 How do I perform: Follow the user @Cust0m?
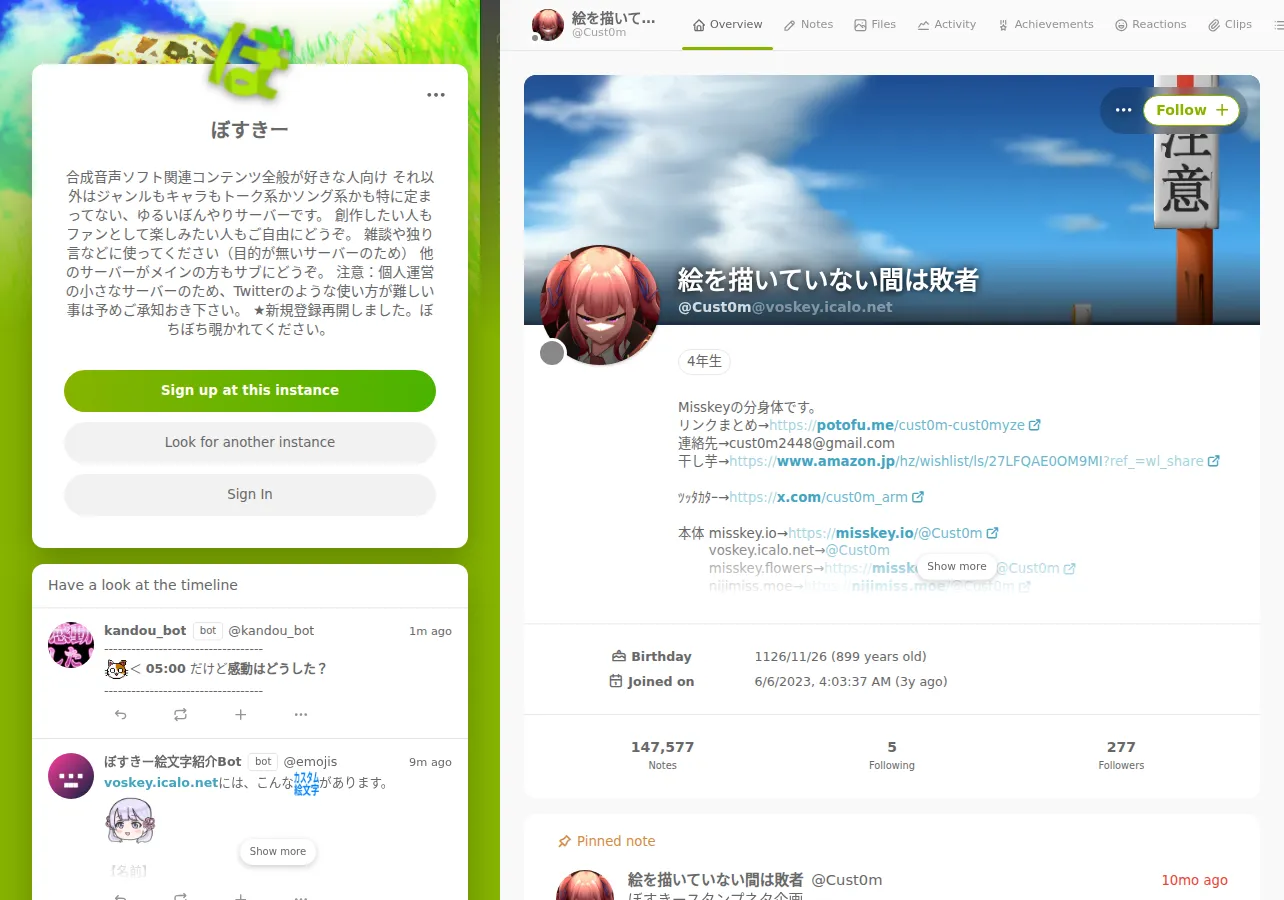tap(1191, 110)
